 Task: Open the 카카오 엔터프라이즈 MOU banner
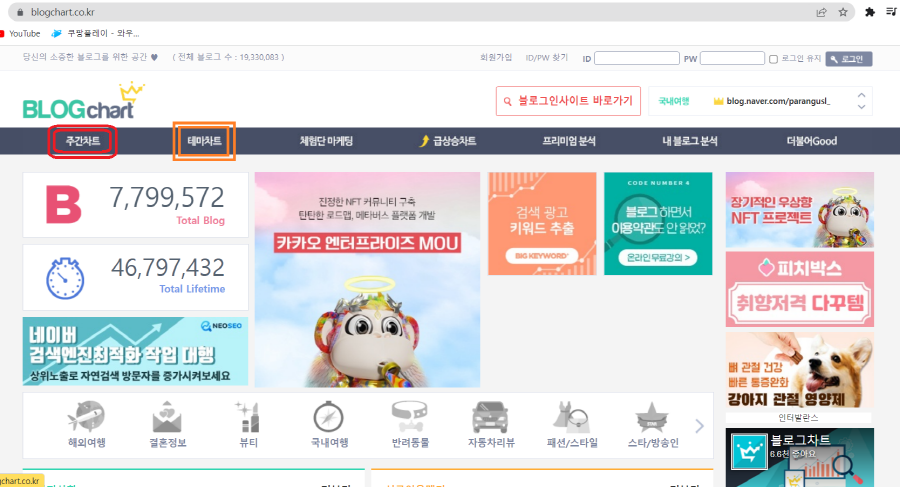367,280
